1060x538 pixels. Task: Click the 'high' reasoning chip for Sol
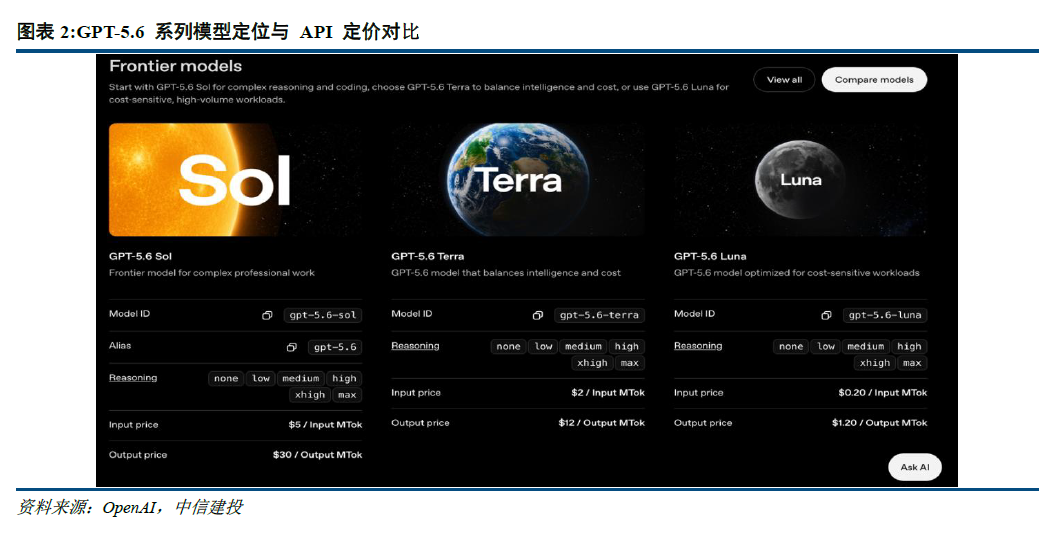pos(344,378)
